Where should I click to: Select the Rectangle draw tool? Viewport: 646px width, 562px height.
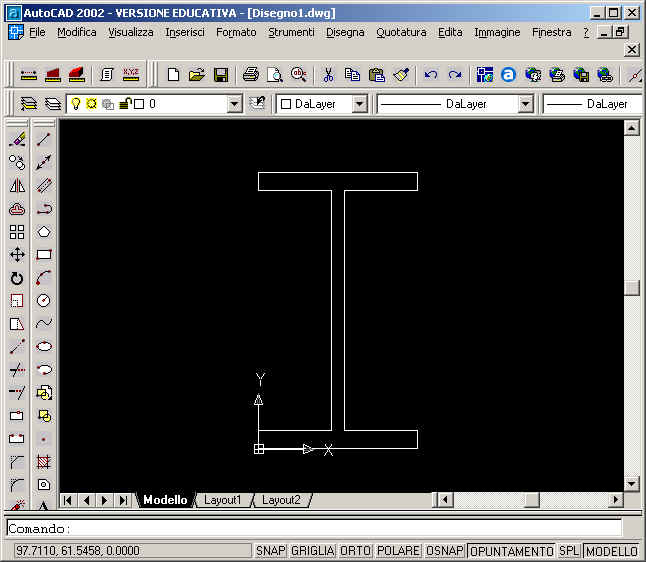pyautogui.click(x=43, y=255)
